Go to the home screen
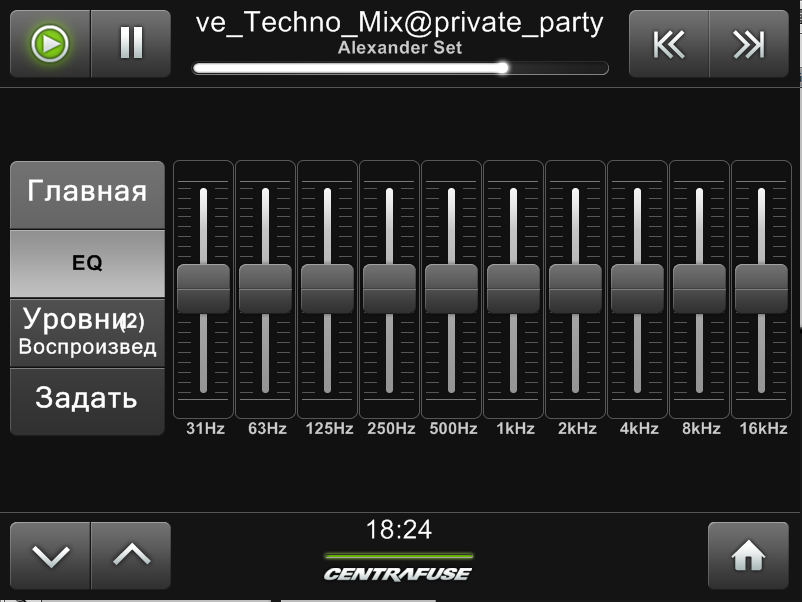The height and width of the screenshot is (602, 802). pos(748,556)
